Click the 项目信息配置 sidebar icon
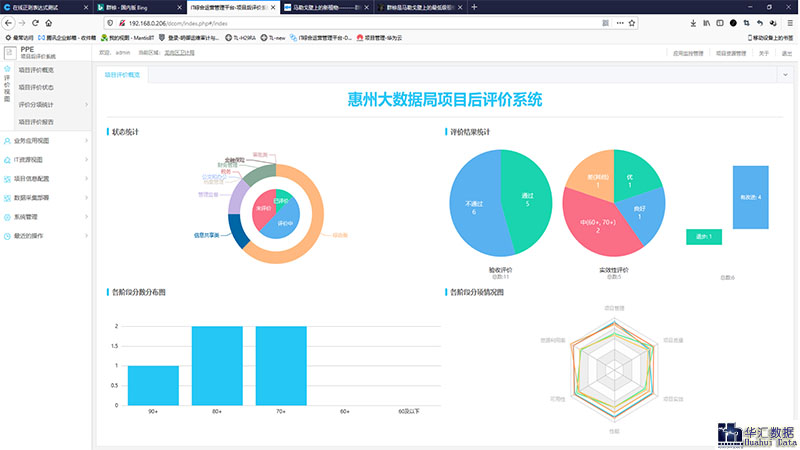This screenshot has width=800, height=450. pyautogui.click(x=7, y=179)
